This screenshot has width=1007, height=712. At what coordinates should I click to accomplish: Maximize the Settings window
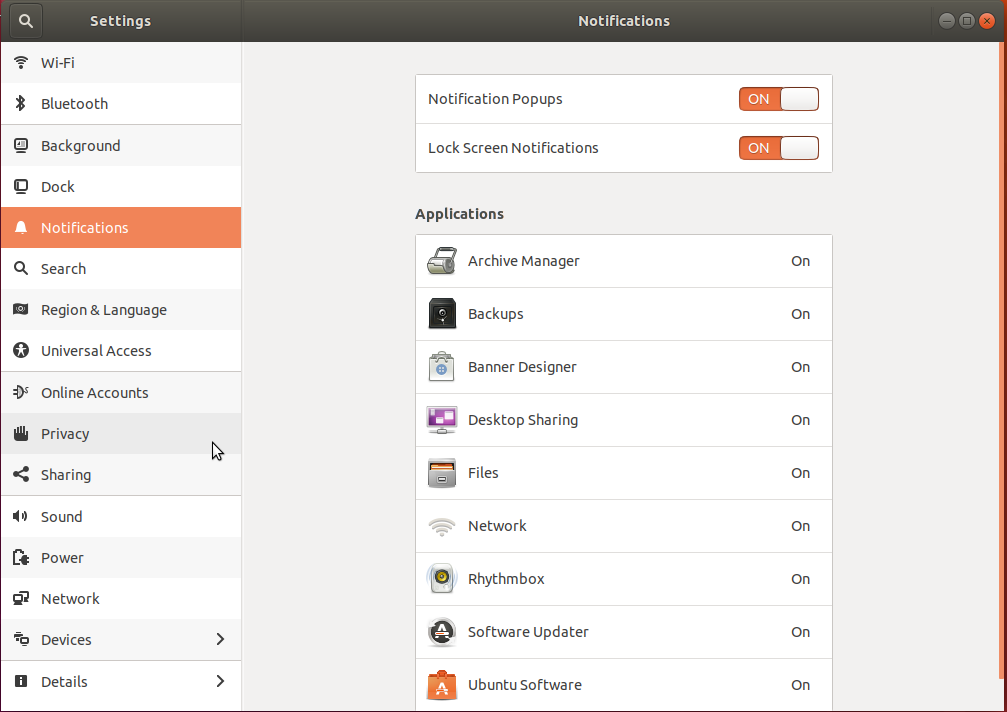(967, 21)
